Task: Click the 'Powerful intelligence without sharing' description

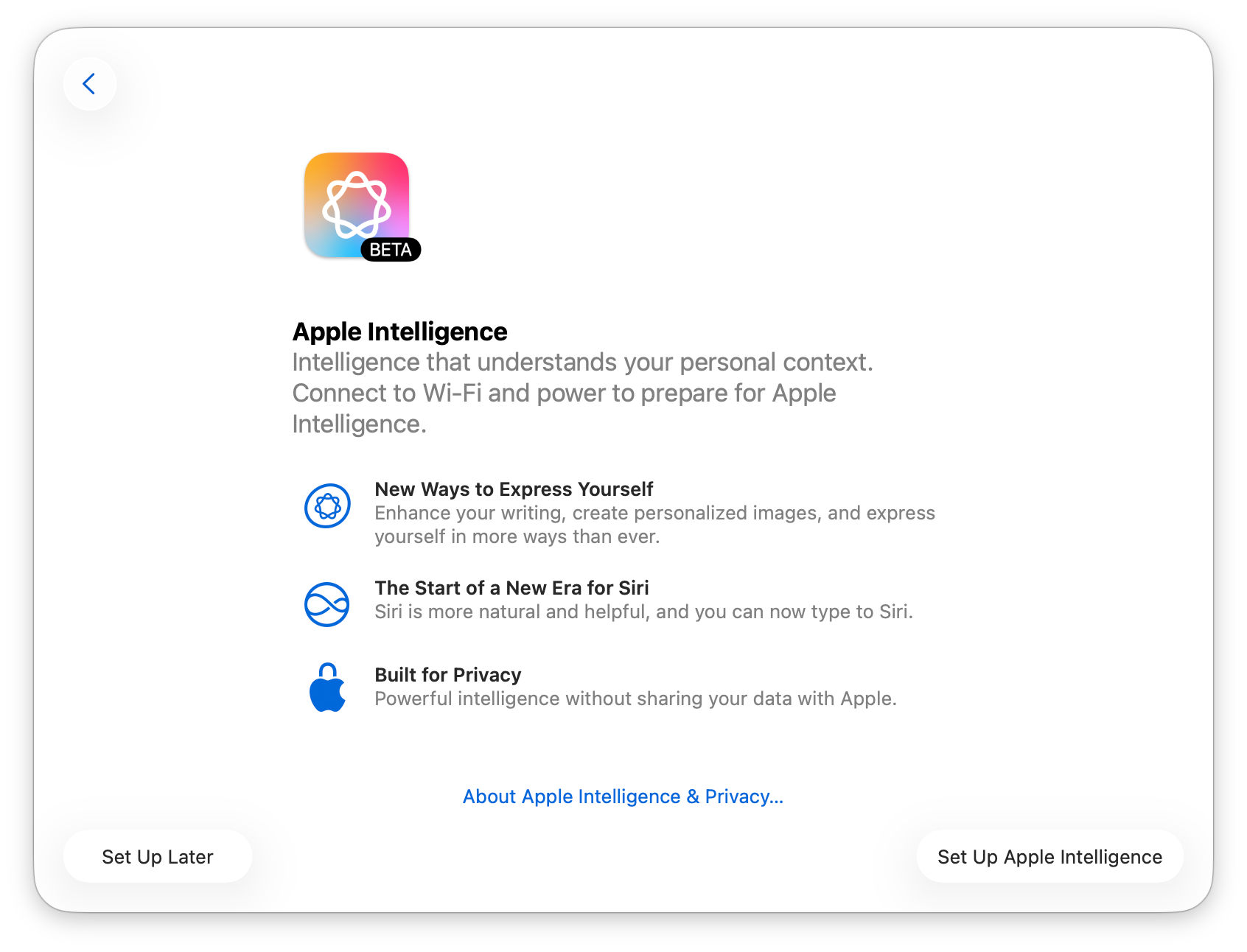Action: click(635, 699)
